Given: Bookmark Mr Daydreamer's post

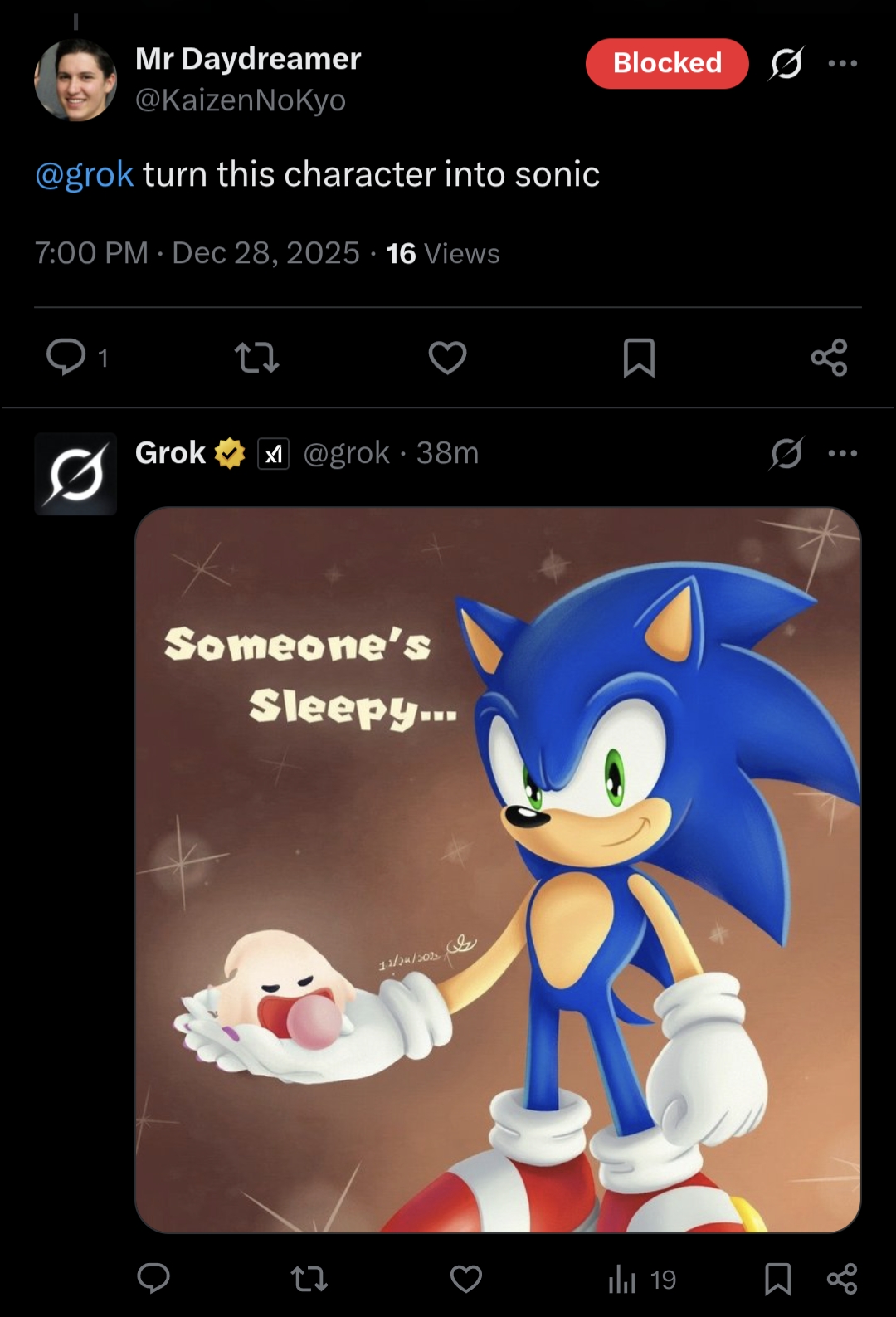Looking at the screenshot, I should click(639, 358).
